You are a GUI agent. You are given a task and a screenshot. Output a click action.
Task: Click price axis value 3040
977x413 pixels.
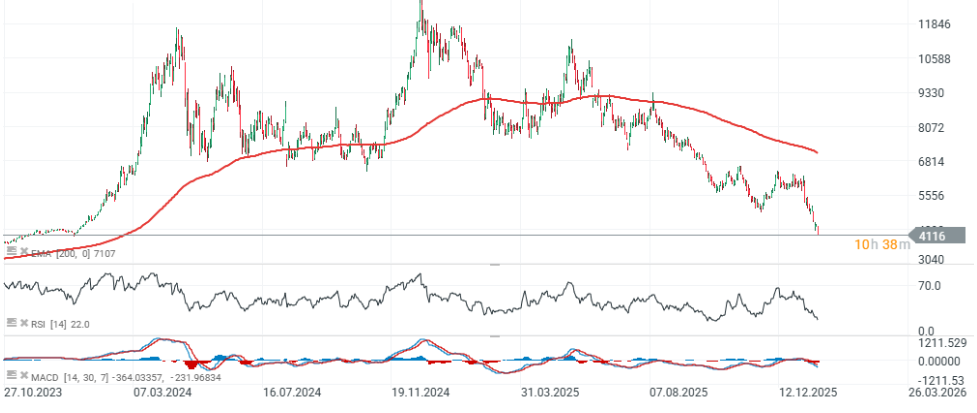(x=933, y=259)
